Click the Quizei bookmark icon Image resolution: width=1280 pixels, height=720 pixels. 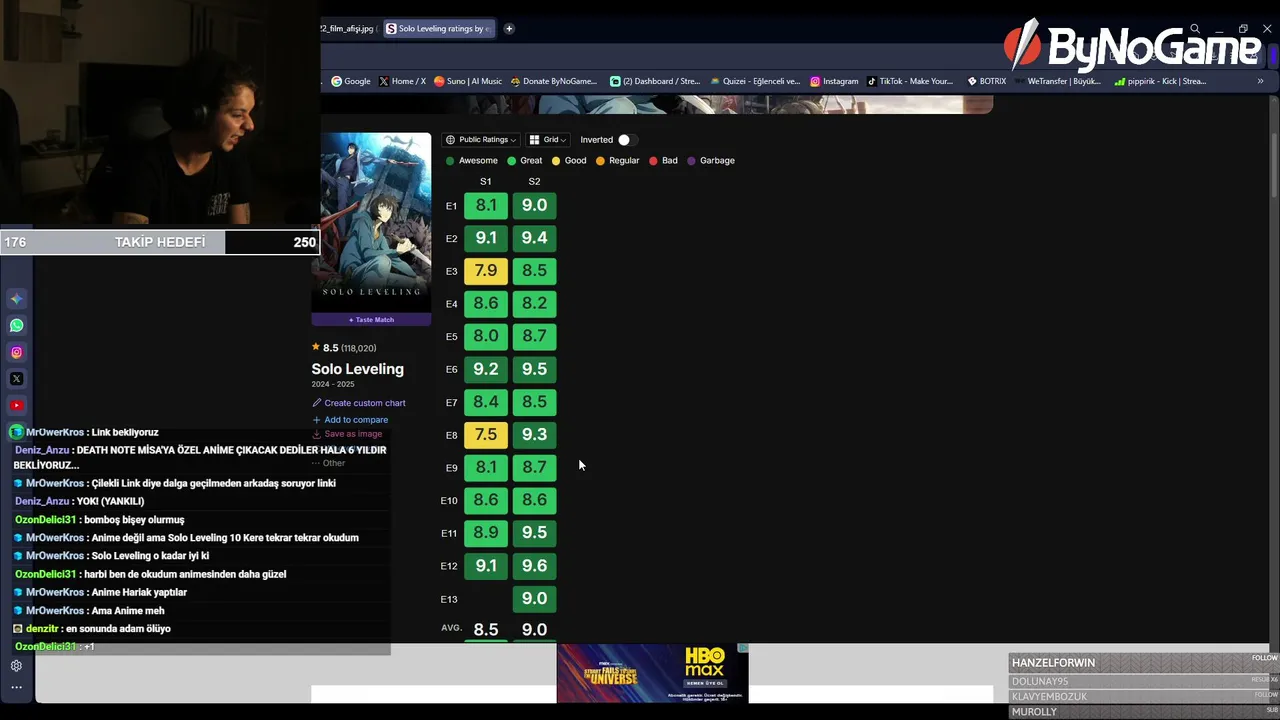tap(715, 81)
